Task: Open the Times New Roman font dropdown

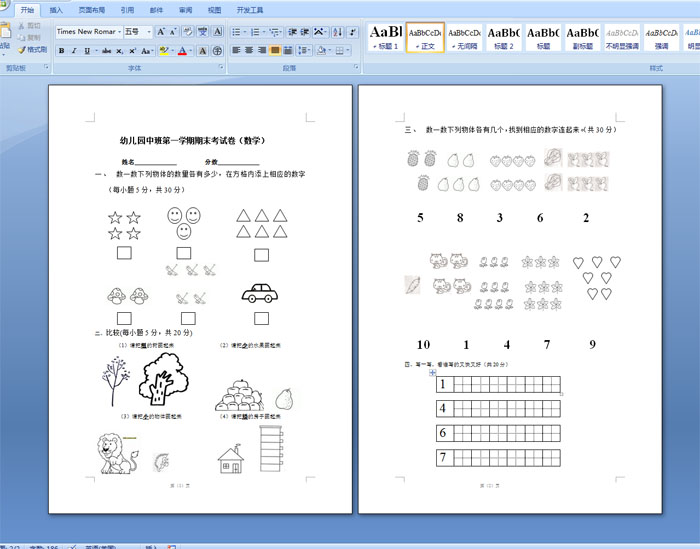Action: coord(119,32)
